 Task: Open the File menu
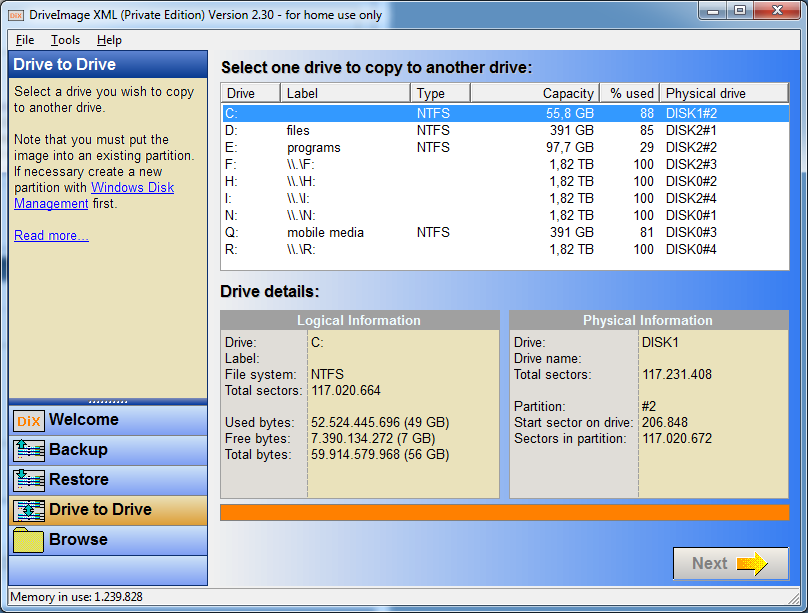(25, 40)
